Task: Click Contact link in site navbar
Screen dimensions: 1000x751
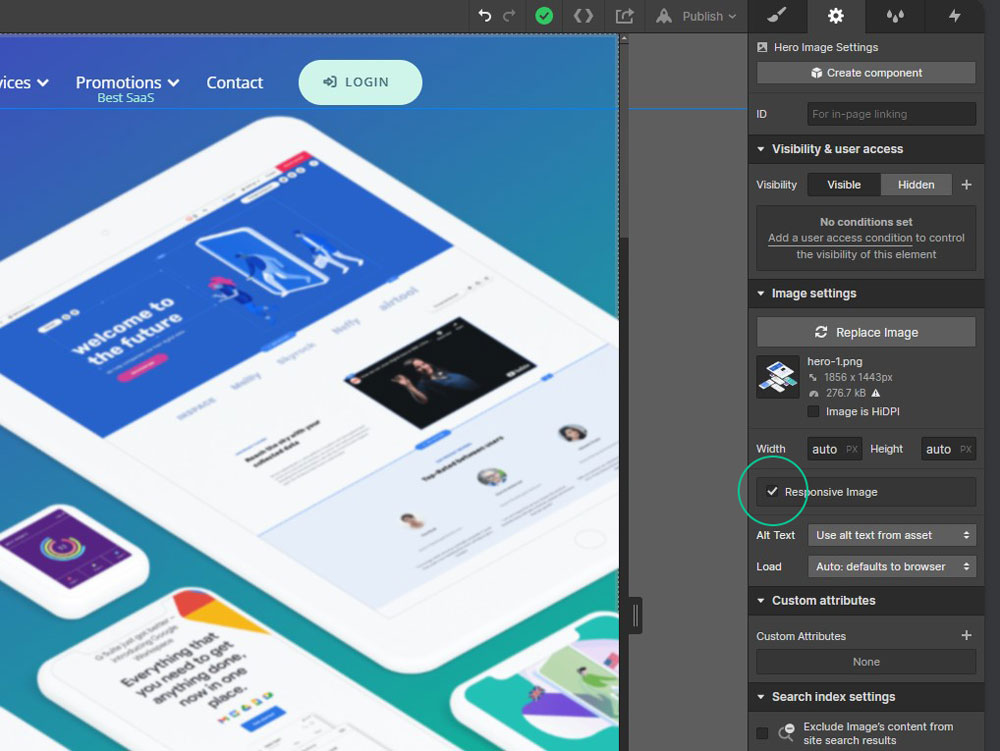Action: point(234,82)
